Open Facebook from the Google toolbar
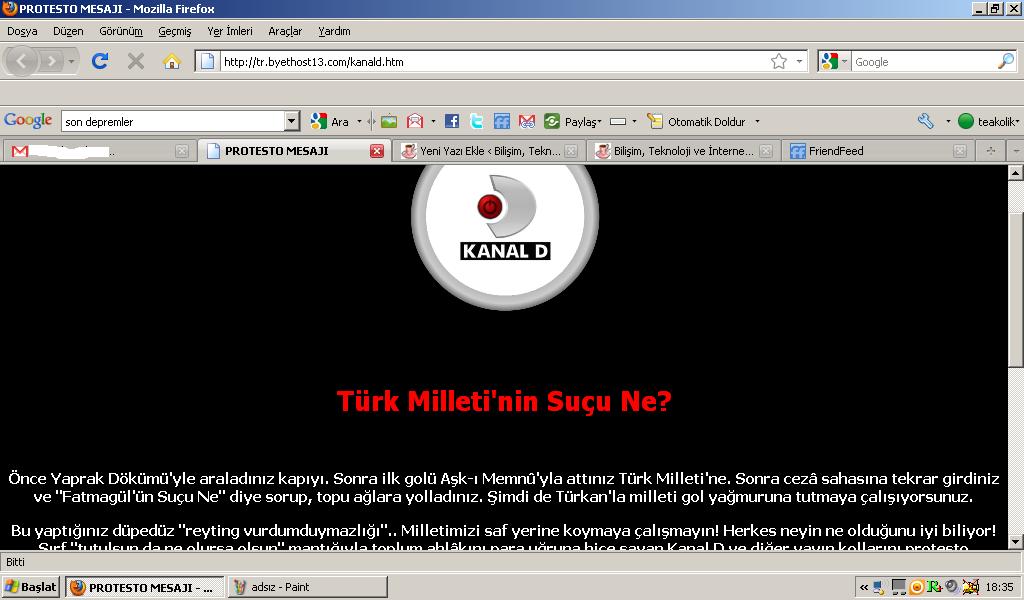The height and width of the screenshot is (600, 1024). coord(451,121)
